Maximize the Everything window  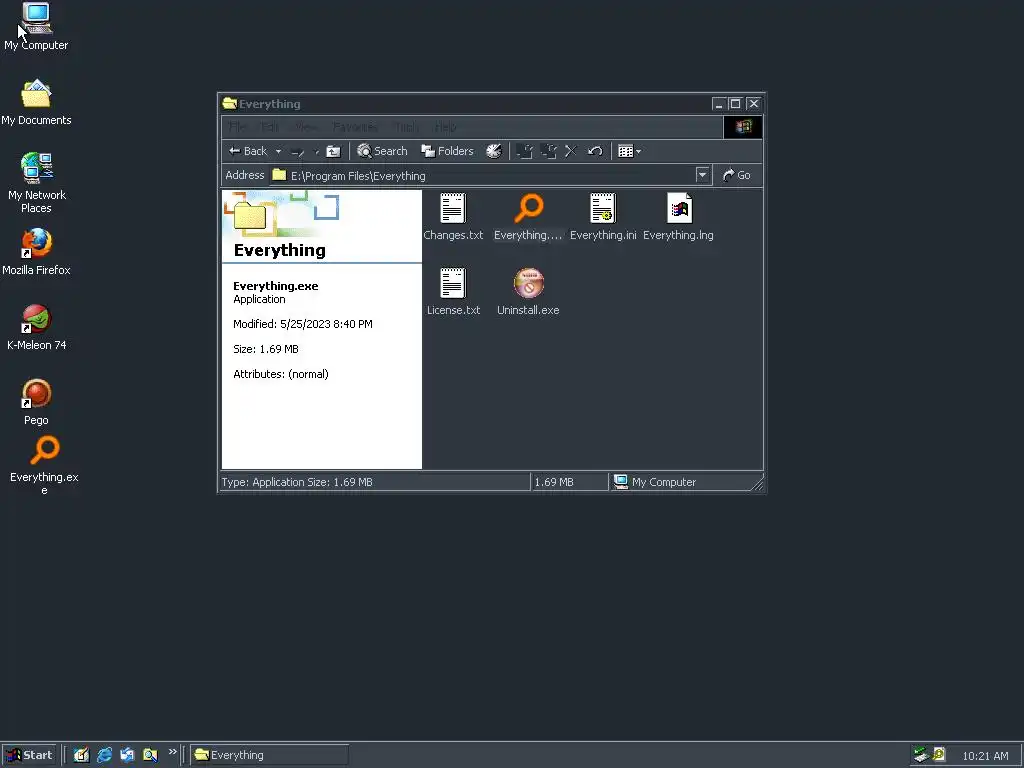735,104
